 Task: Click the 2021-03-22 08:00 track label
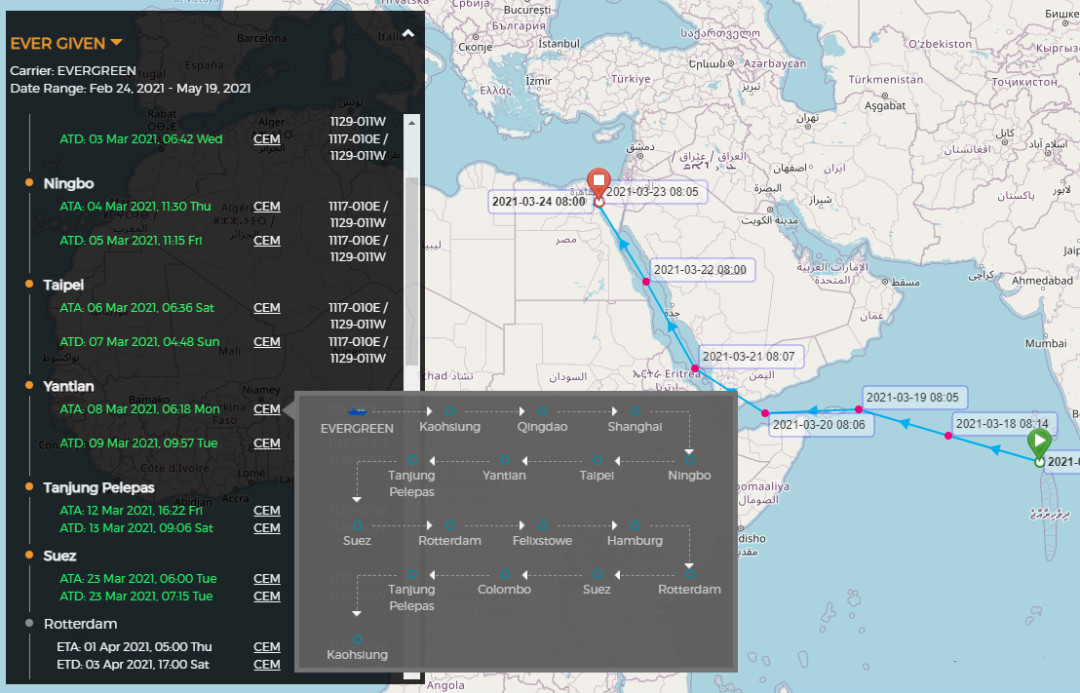pos(699,270)
